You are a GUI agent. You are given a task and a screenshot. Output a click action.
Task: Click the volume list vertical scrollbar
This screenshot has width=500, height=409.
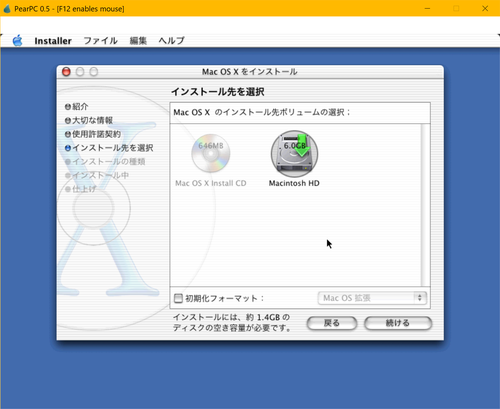point(425,205)
